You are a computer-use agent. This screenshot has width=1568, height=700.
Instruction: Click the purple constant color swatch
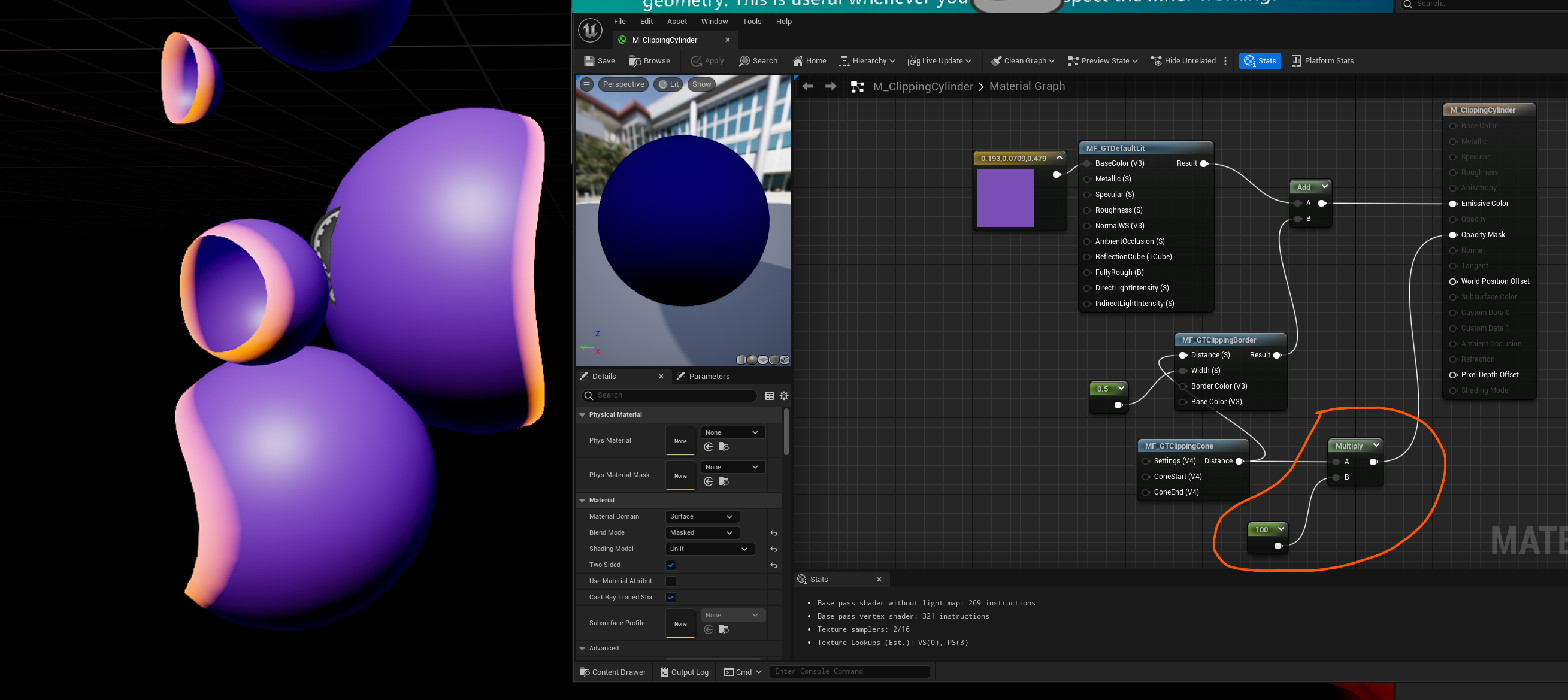[x=1005, y=197]
